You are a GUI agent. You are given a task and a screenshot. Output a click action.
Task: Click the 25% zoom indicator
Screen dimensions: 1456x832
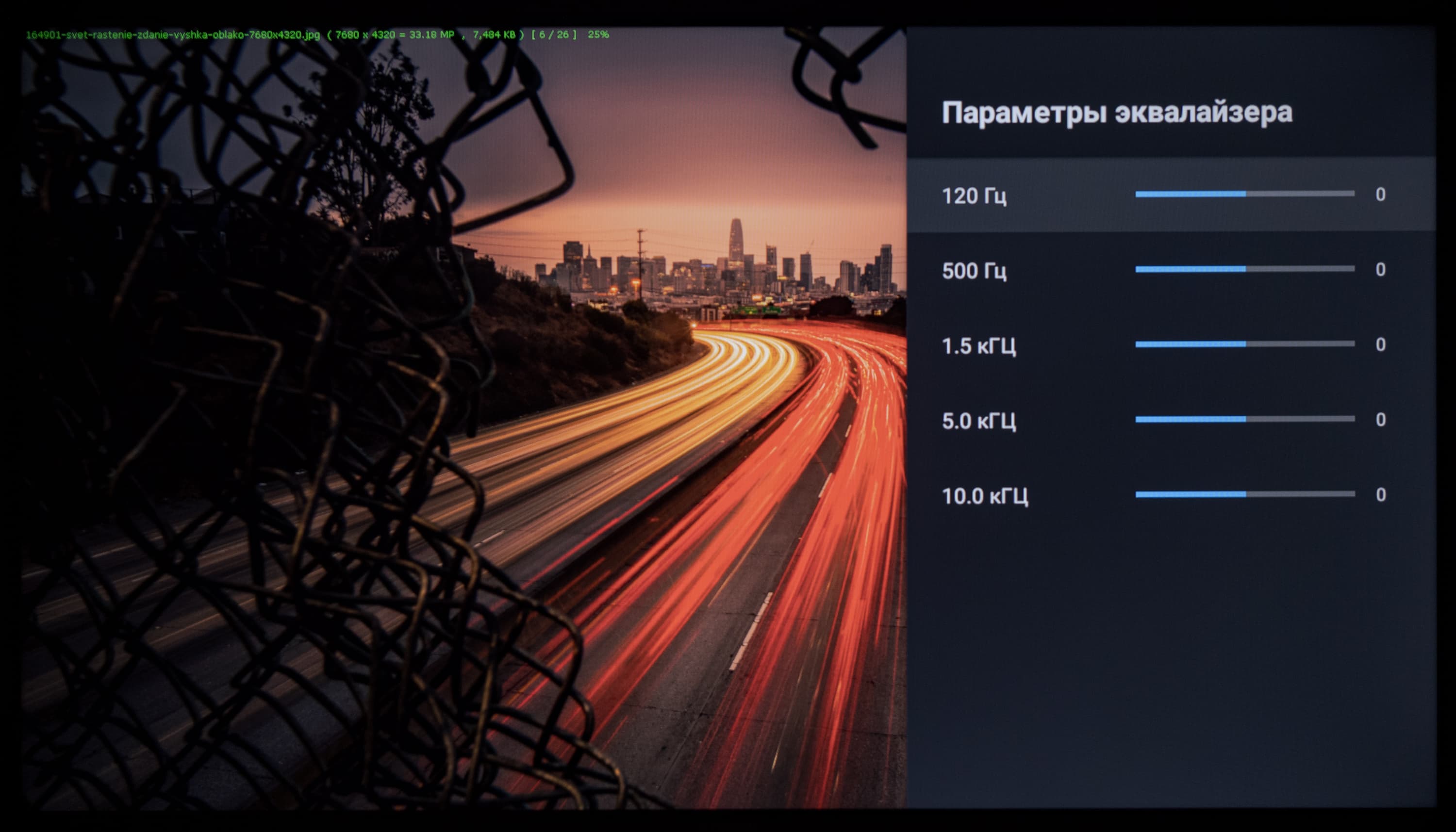click(x=598, y=35)
